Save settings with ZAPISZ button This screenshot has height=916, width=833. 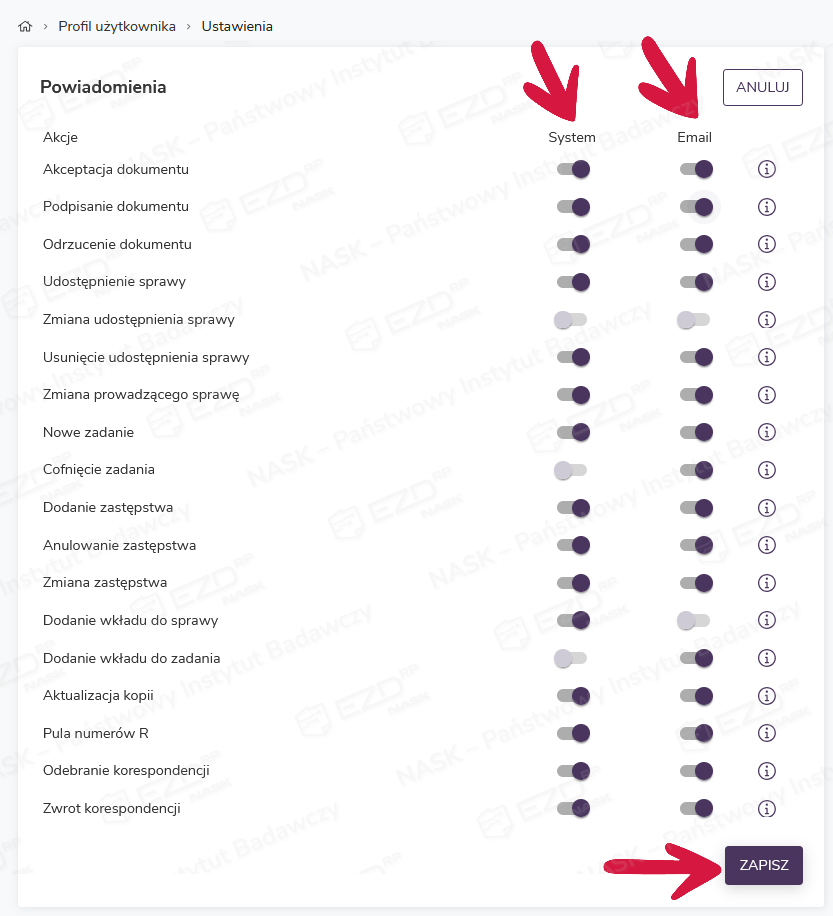(764, 865)
